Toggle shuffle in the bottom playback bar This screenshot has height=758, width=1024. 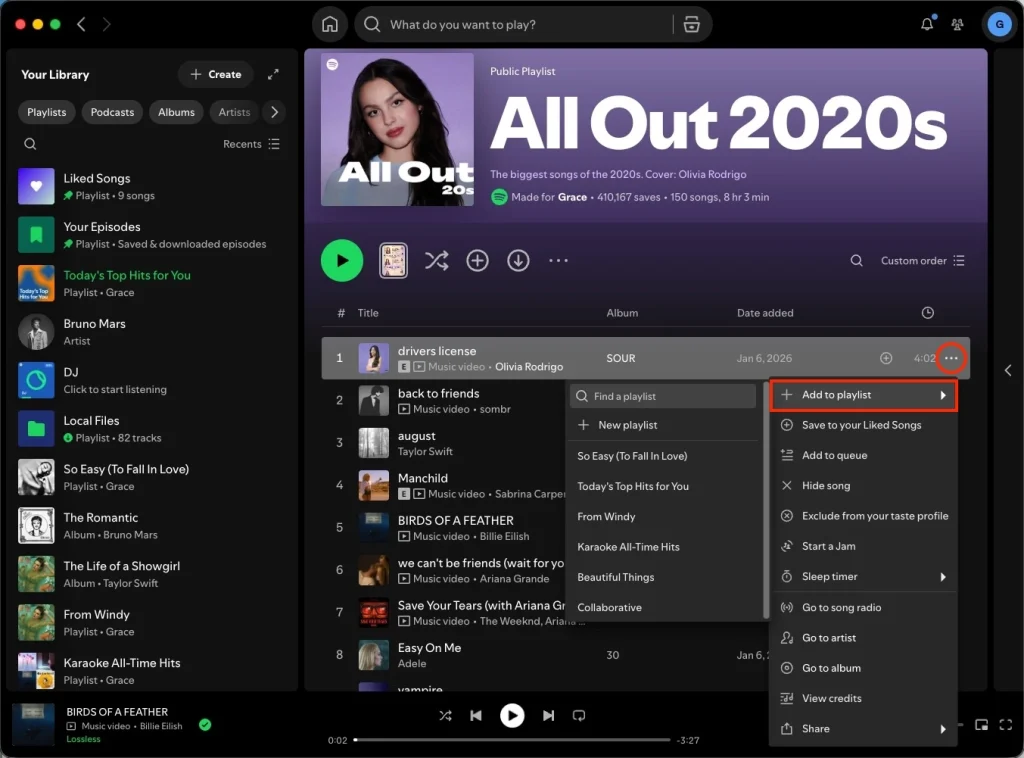click(x=445, y=715)
